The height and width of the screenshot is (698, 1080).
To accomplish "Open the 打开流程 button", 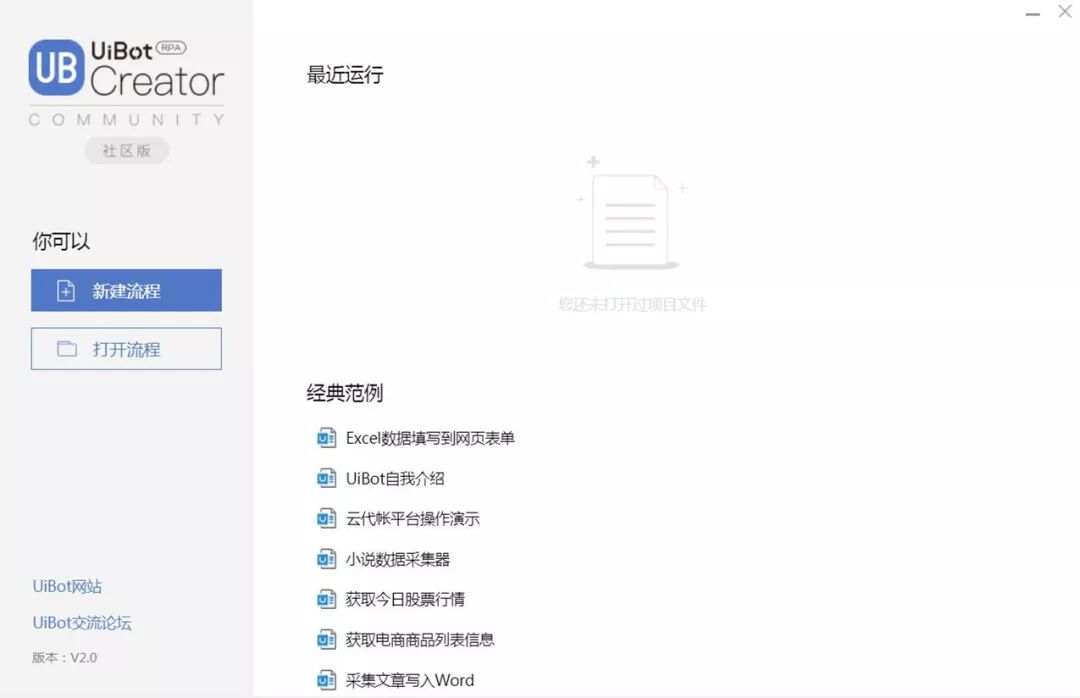I will point(126,349).
